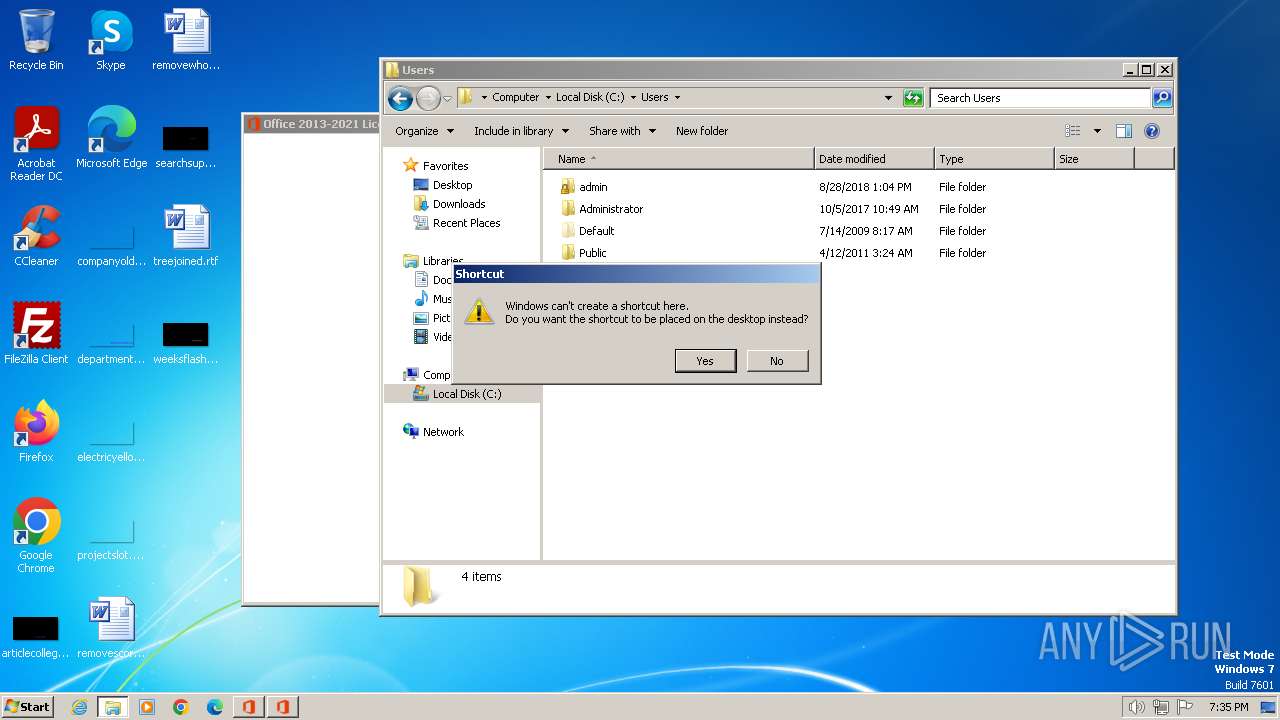
Task: Select Recent Places in the navigation pane
Action: 466,223
